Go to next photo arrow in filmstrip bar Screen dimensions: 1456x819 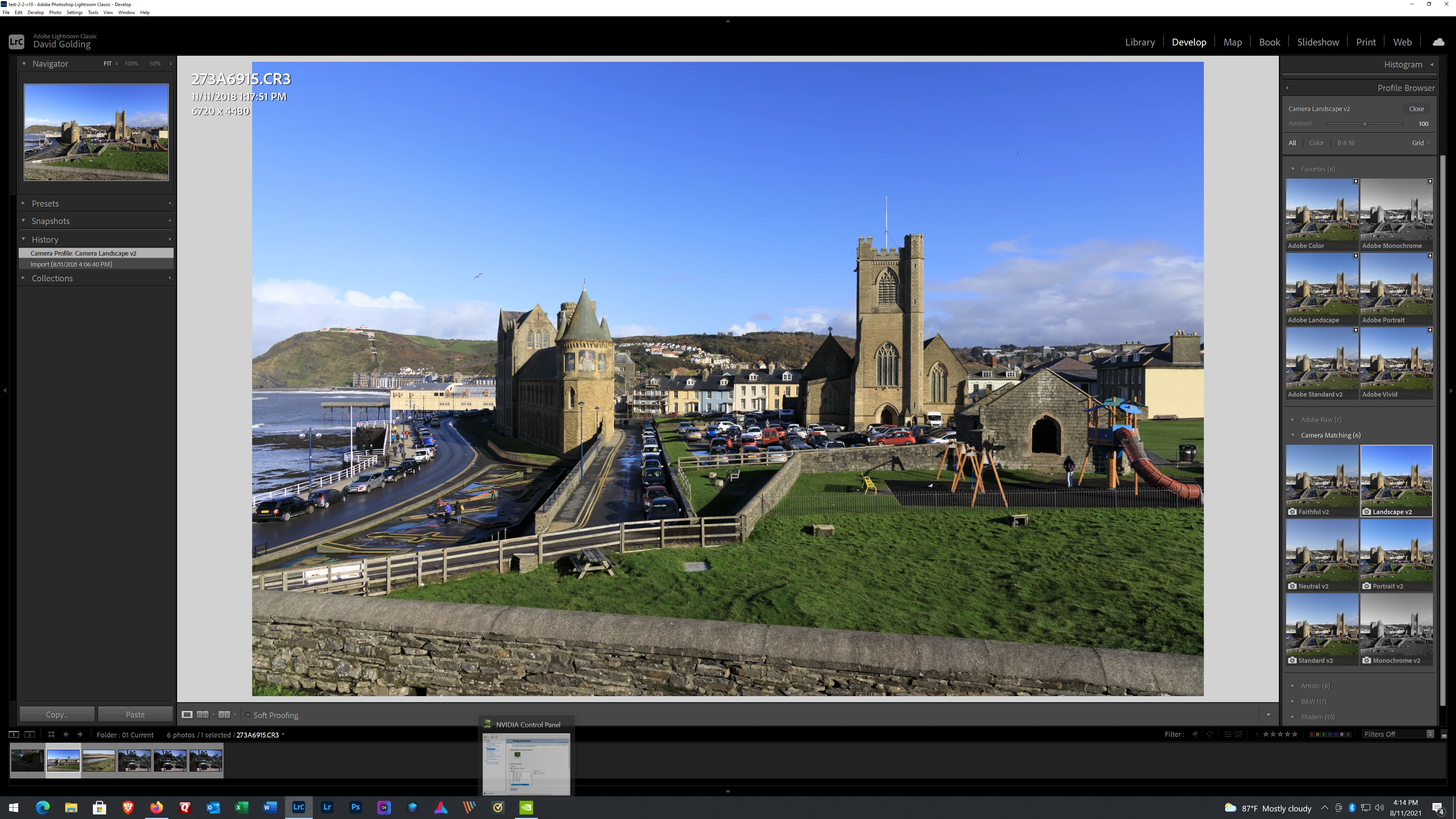[x=80, y=734]
